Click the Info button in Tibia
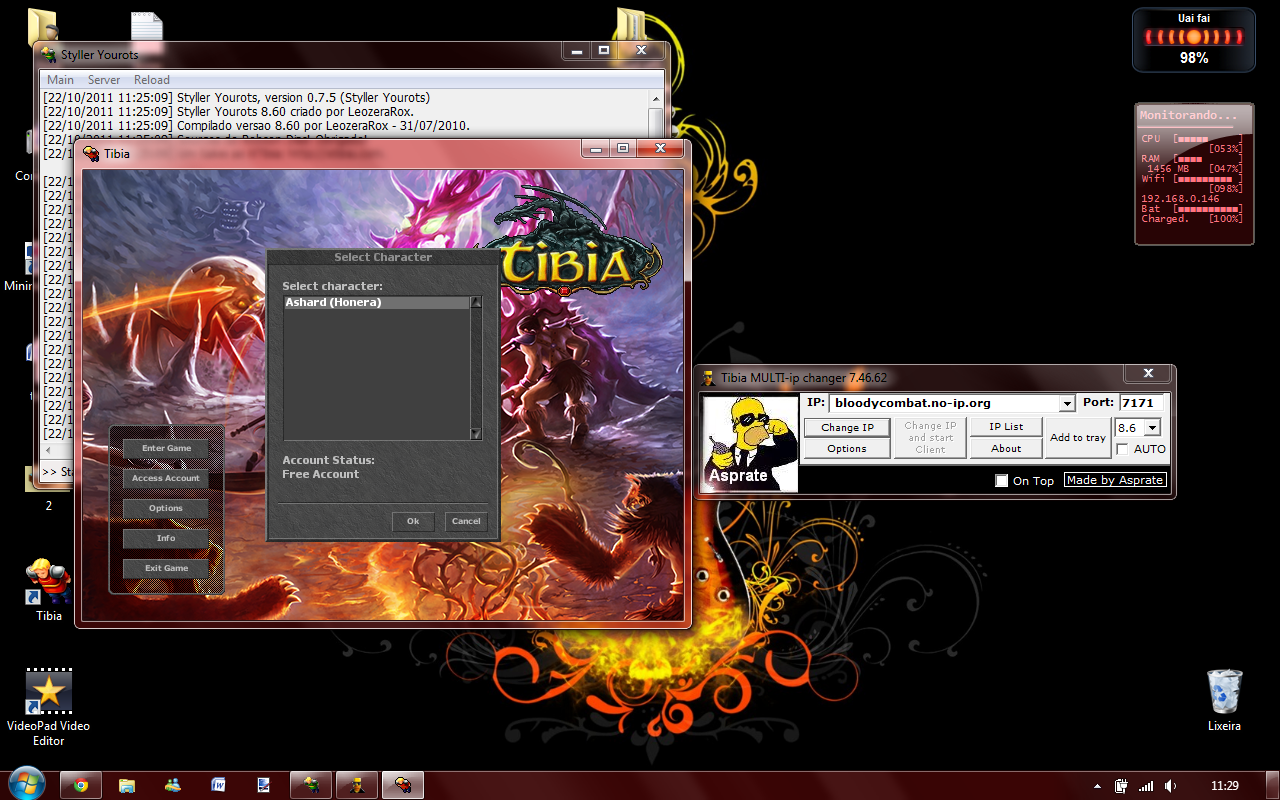 click(166, 538)
